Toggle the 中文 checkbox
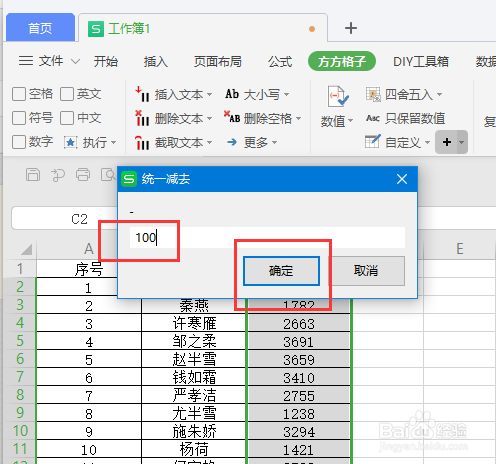 [67, 118]
